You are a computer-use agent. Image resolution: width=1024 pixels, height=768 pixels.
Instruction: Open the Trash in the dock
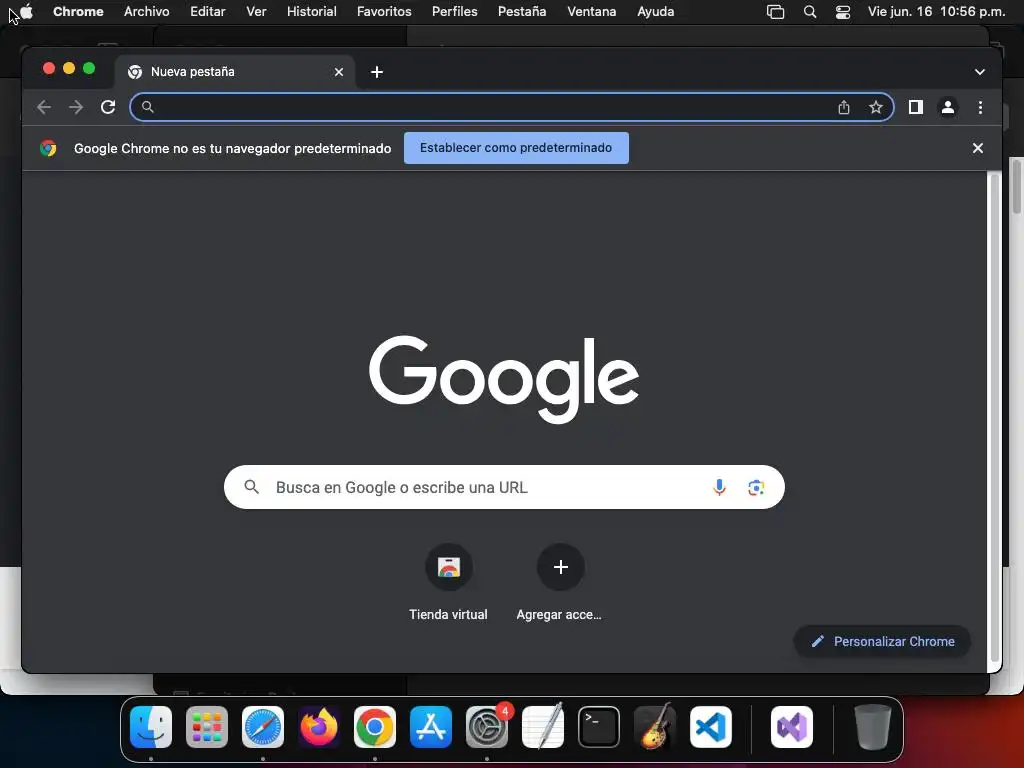872,727
